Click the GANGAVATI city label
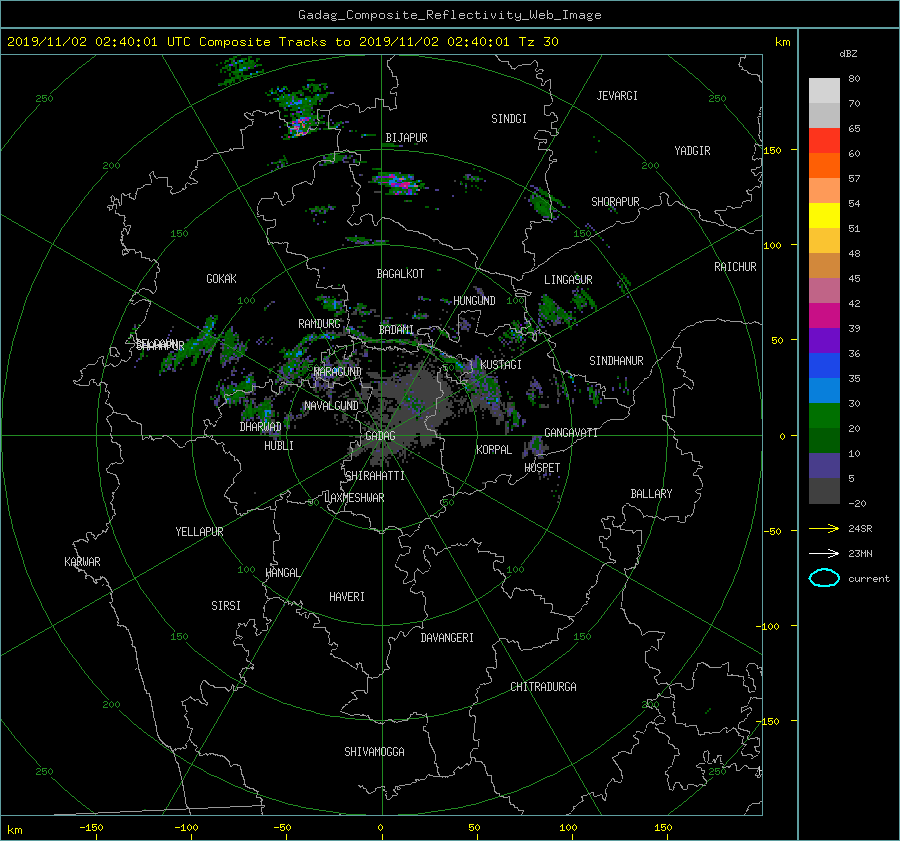Screen dimensions: 900x841 click(571, 432)
